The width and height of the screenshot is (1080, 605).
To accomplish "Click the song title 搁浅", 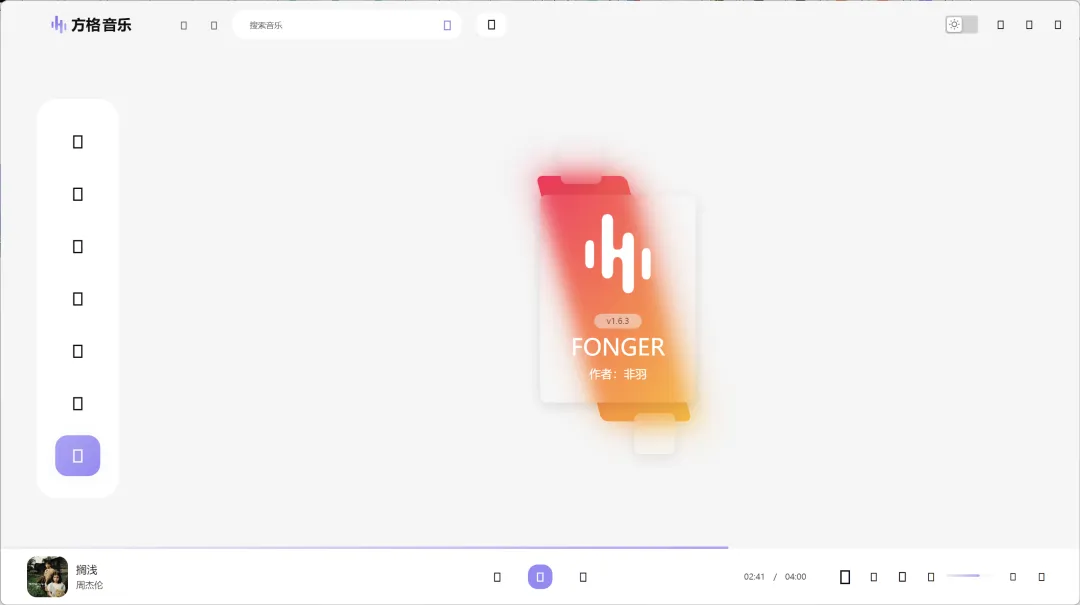I will [87, 570].
